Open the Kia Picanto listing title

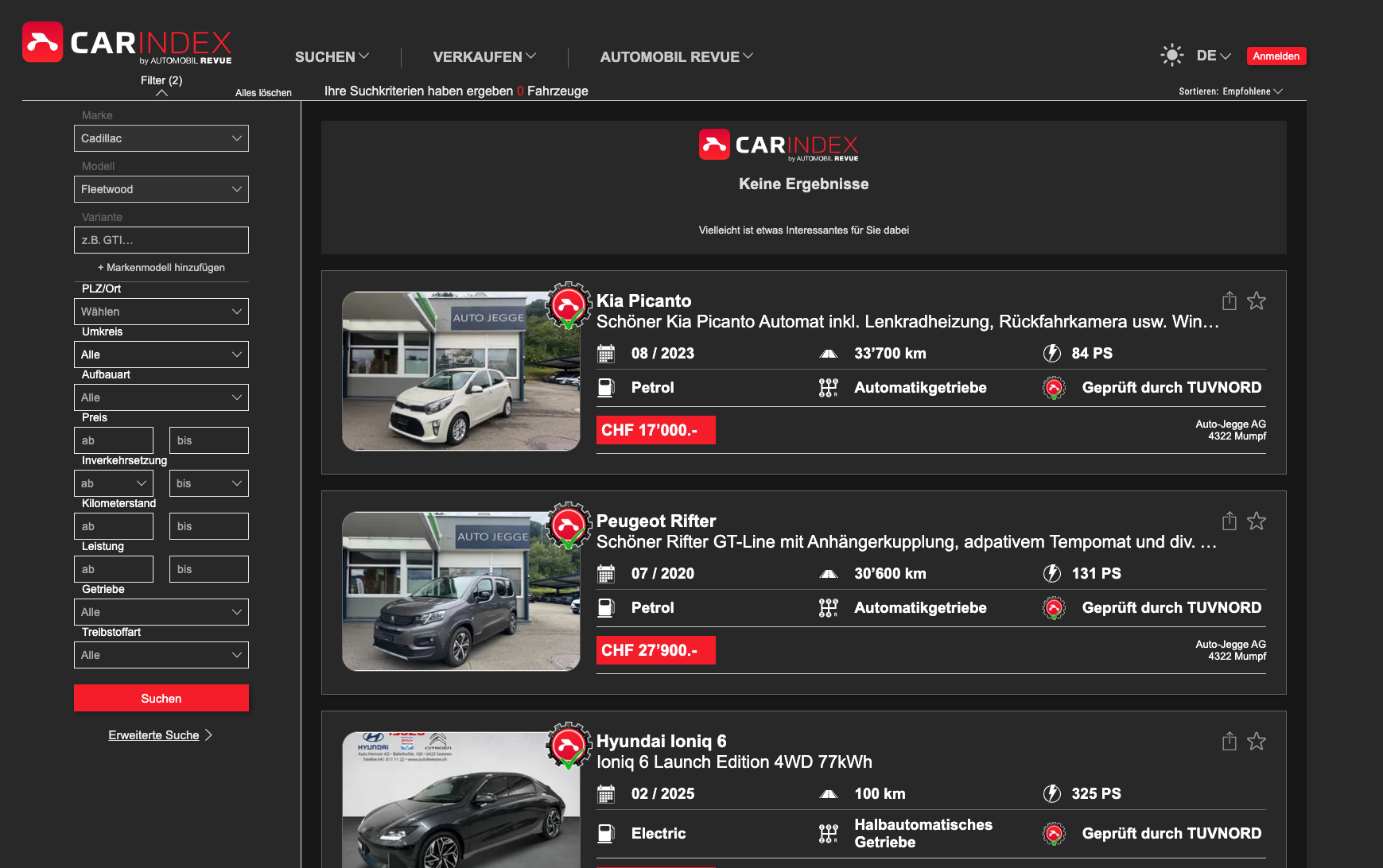pos(644,301)
